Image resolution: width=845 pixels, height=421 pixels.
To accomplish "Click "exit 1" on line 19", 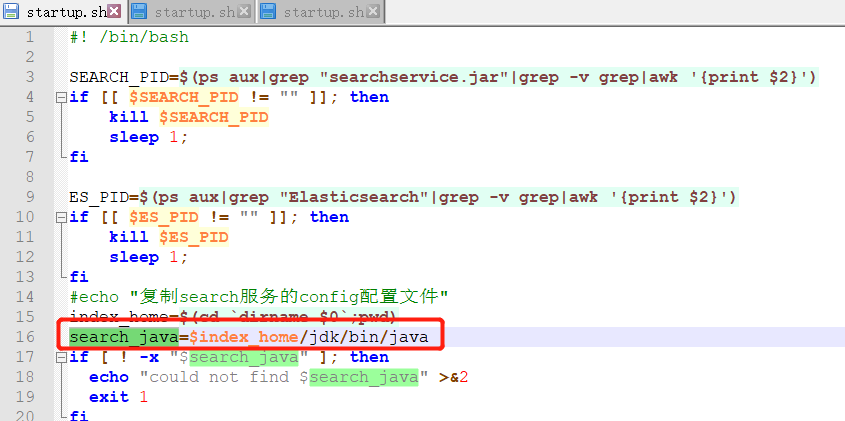I will tap(118, 397).
